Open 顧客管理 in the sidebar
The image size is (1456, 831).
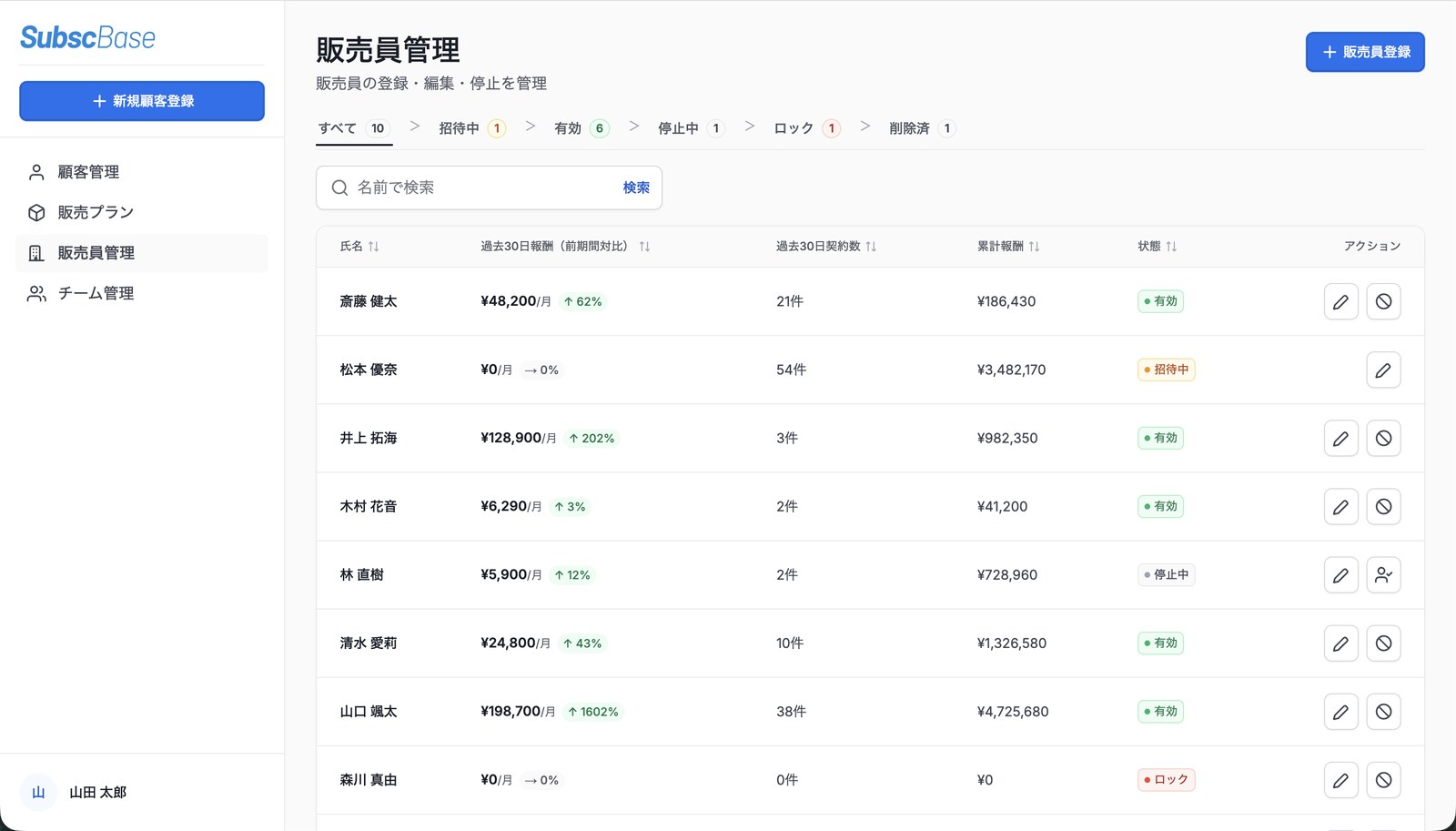(142, 172)
